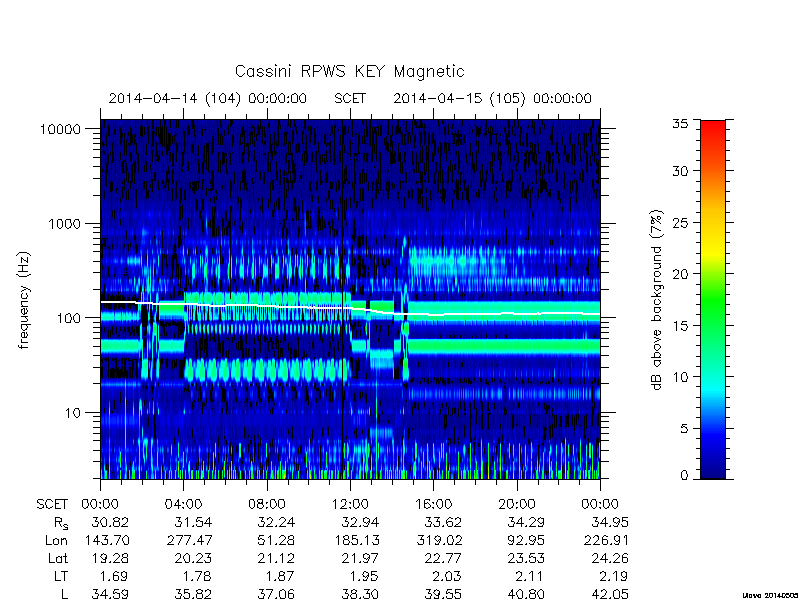800x600 pixels.
Task: Click the 12:00 time tick label
Action: click(x=350, y=505)
